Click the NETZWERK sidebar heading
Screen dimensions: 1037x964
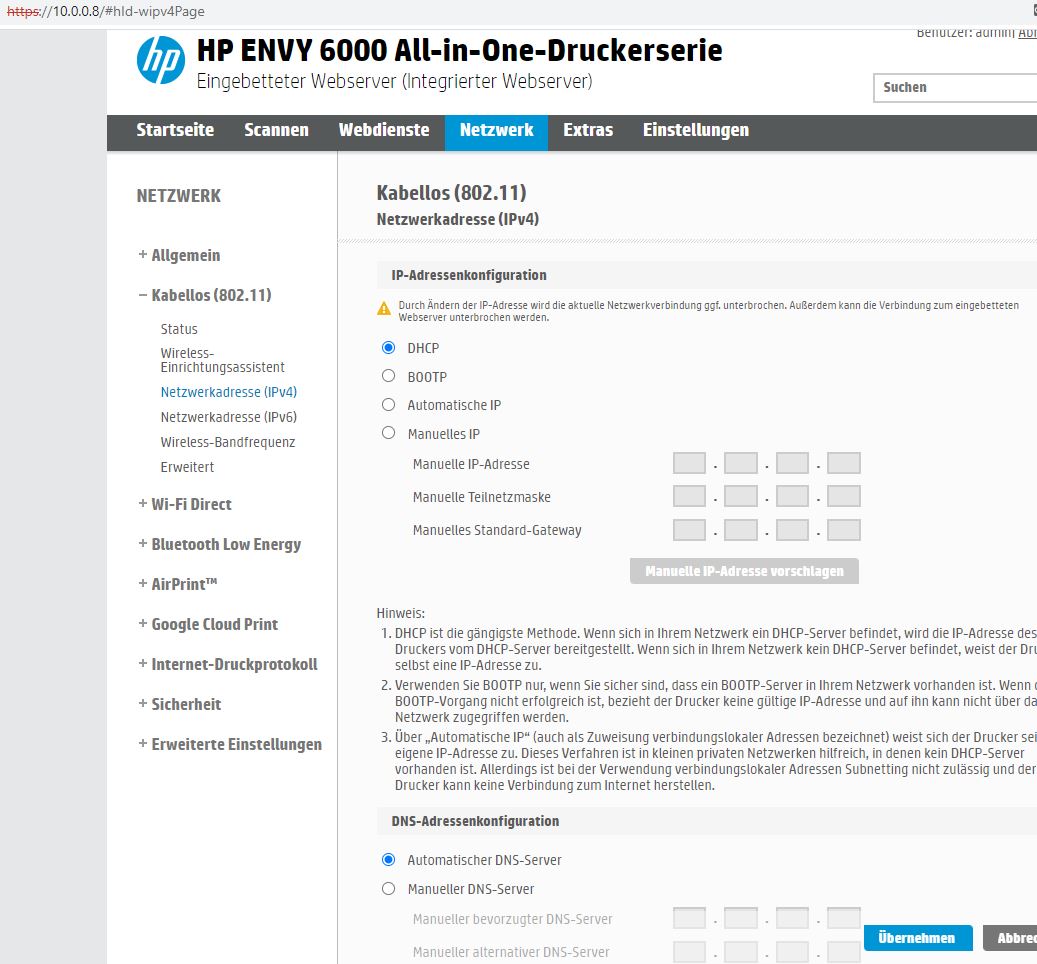[x=179, y=196]
